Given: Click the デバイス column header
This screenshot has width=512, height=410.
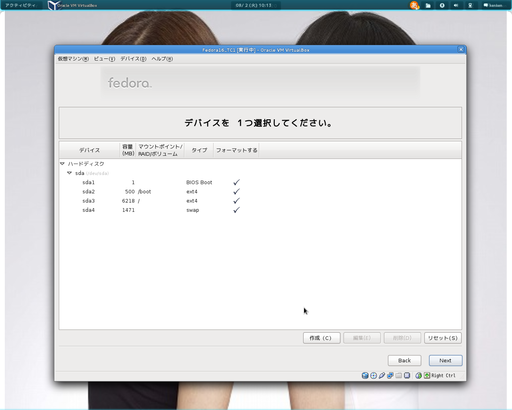Looking at the screenshot, I should (89, 150).
